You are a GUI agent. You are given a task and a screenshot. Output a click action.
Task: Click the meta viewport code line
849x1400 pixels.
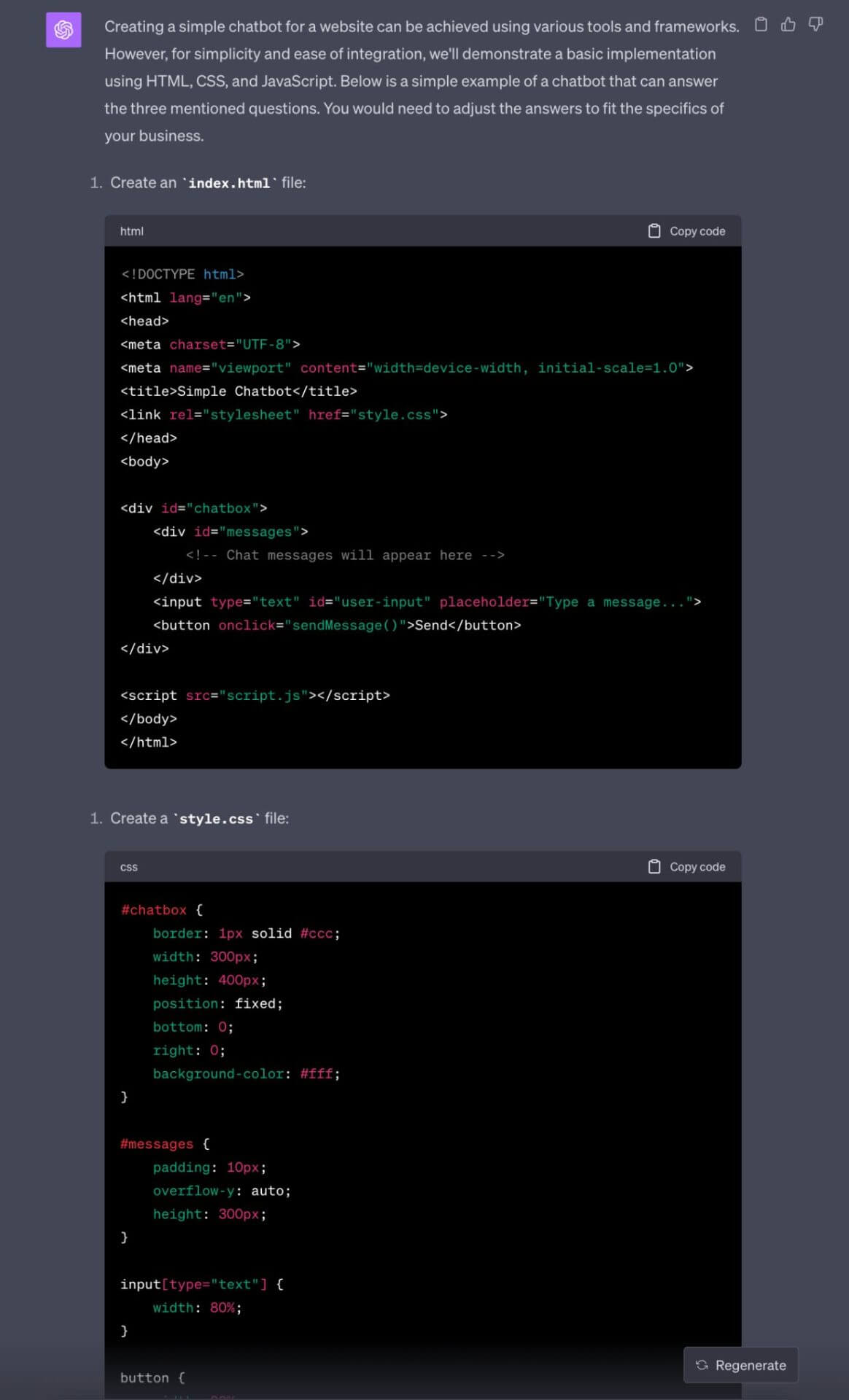(x=407, y=367)
